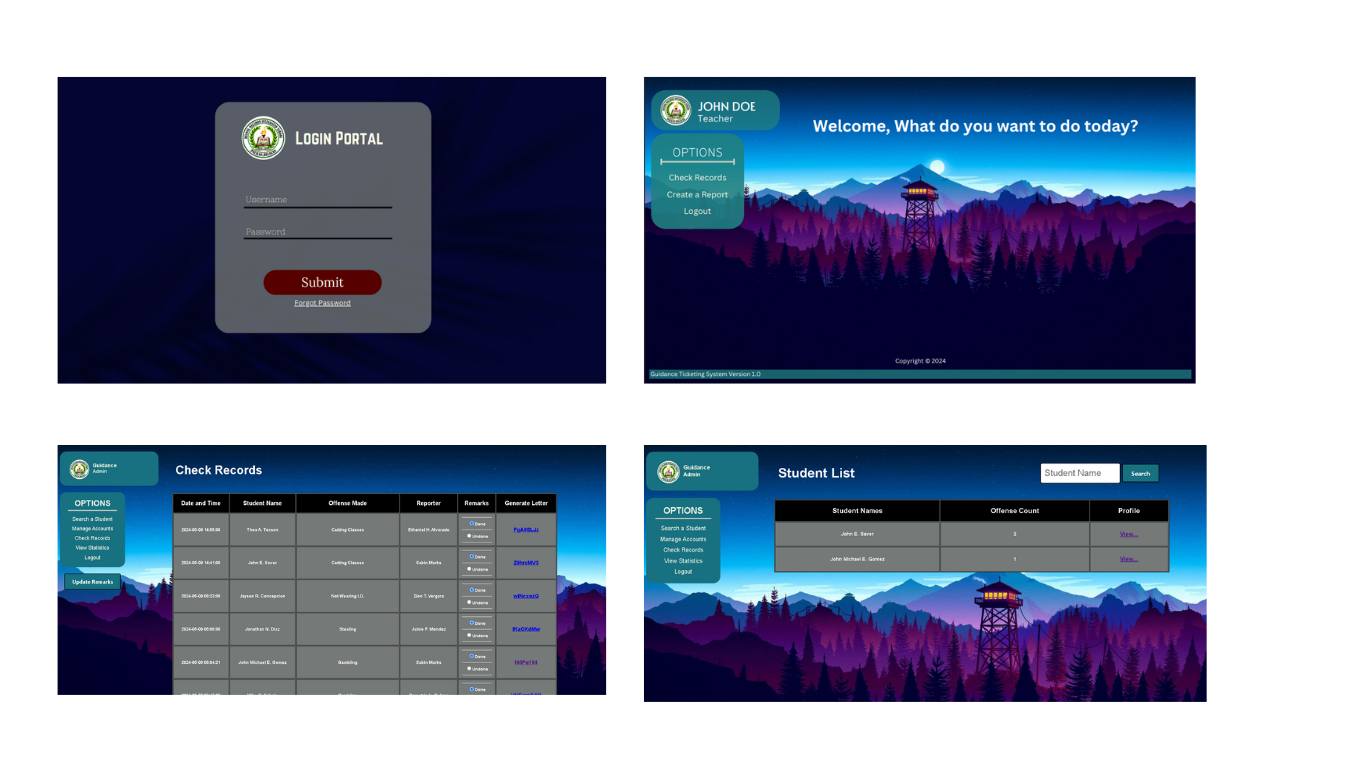This screenshot has width=1366, height=768.
Task: Click the welcome heading text
Action: pos(975,126)
